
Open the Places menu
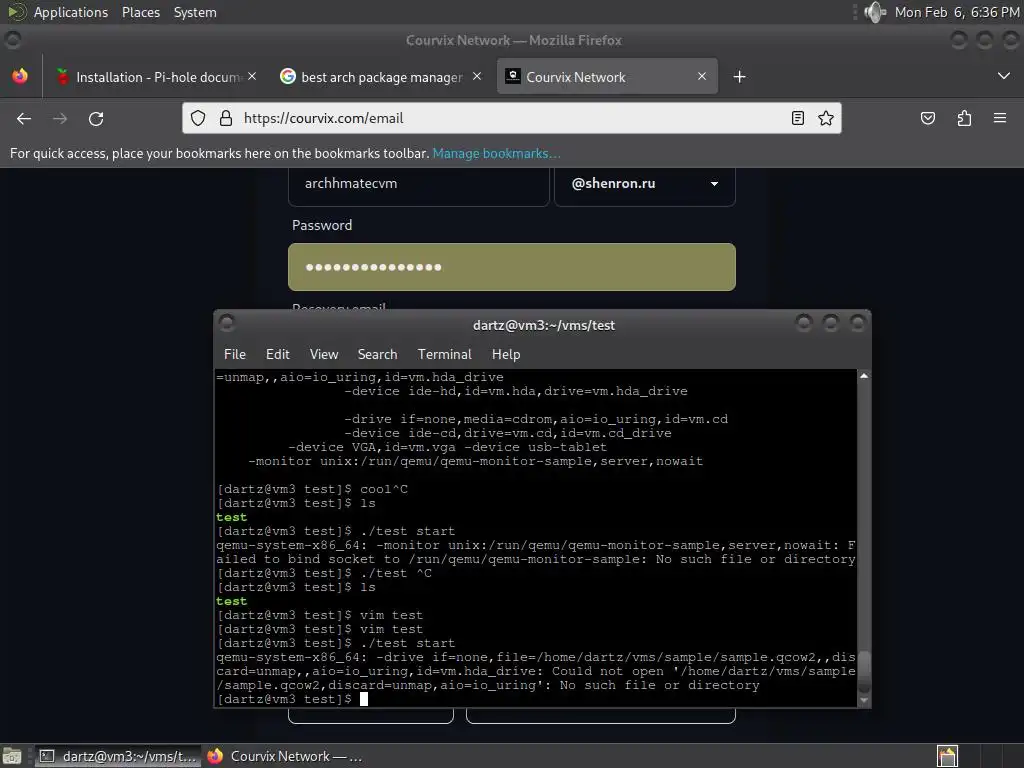click(141, 12)
